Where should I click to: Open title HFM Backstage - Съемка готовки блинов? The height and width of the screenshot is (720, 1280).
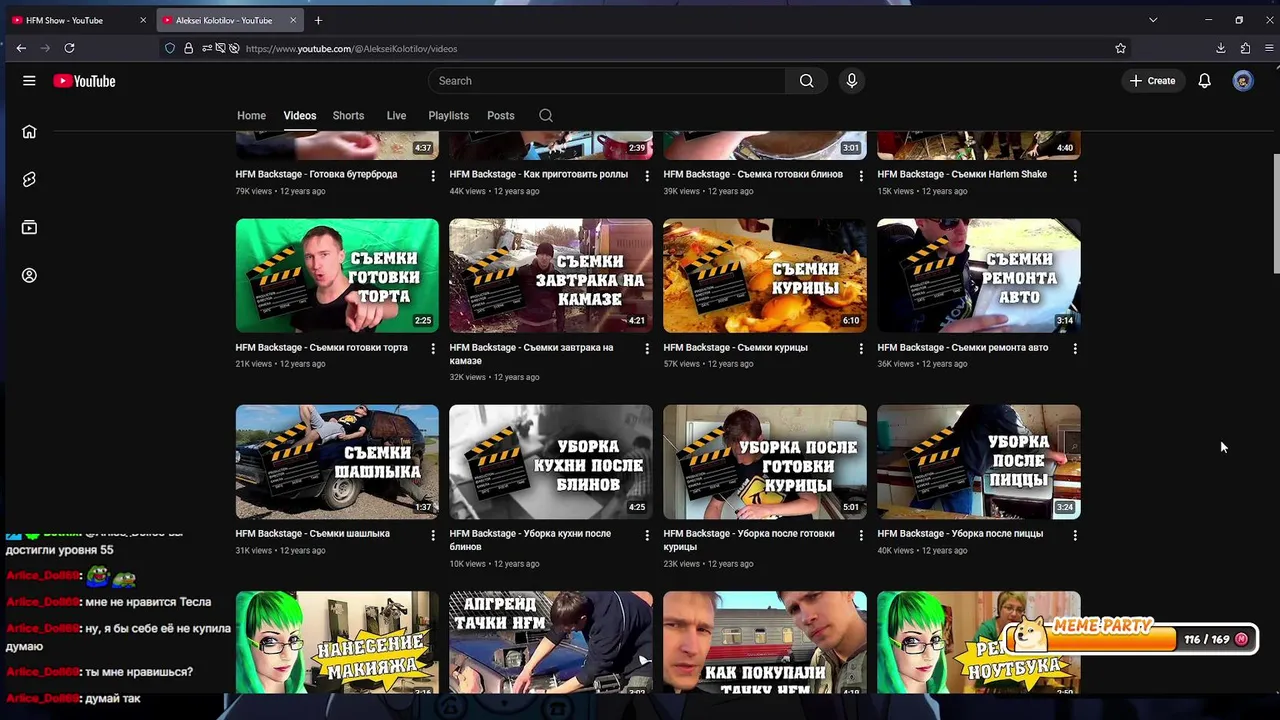point(753,174)
